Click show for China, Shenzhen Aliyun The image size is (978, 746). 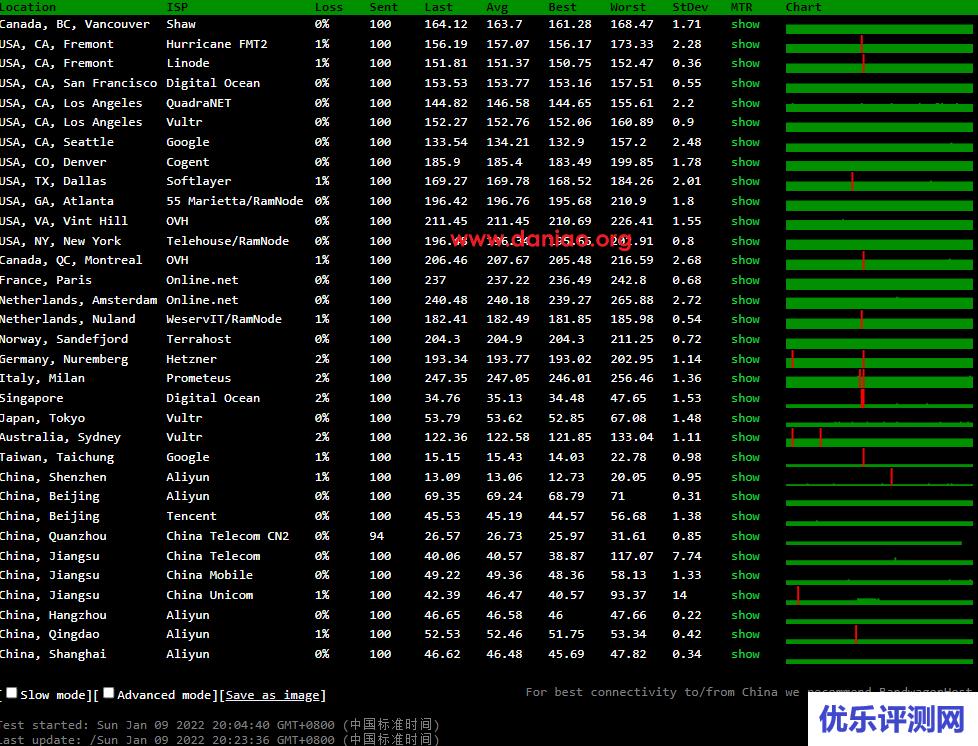click(745, 477)
